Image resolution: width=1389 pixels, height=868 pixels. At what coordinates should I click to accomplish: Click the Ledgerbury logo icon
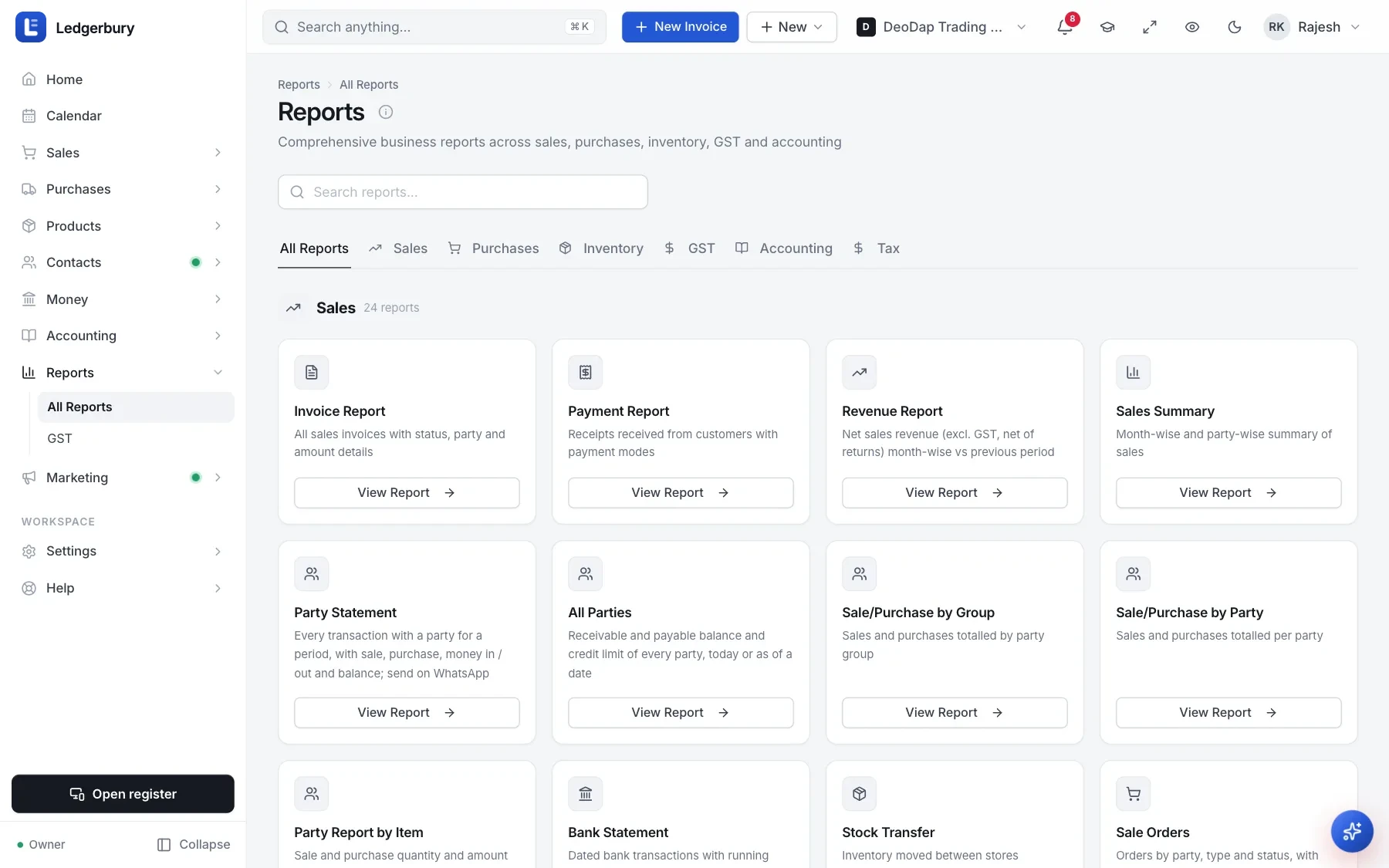coord(31,28)
